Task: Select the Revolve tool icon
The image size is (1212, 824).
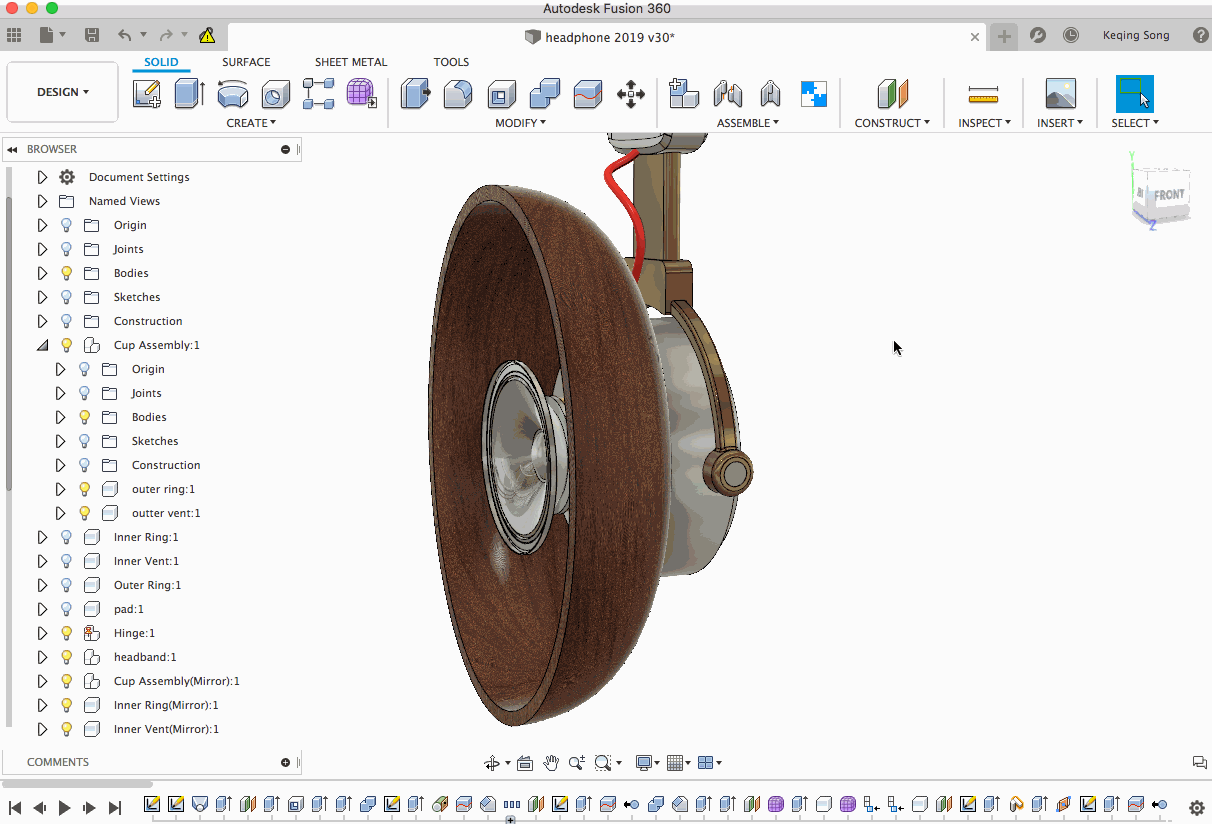Action: pos(232,94)
